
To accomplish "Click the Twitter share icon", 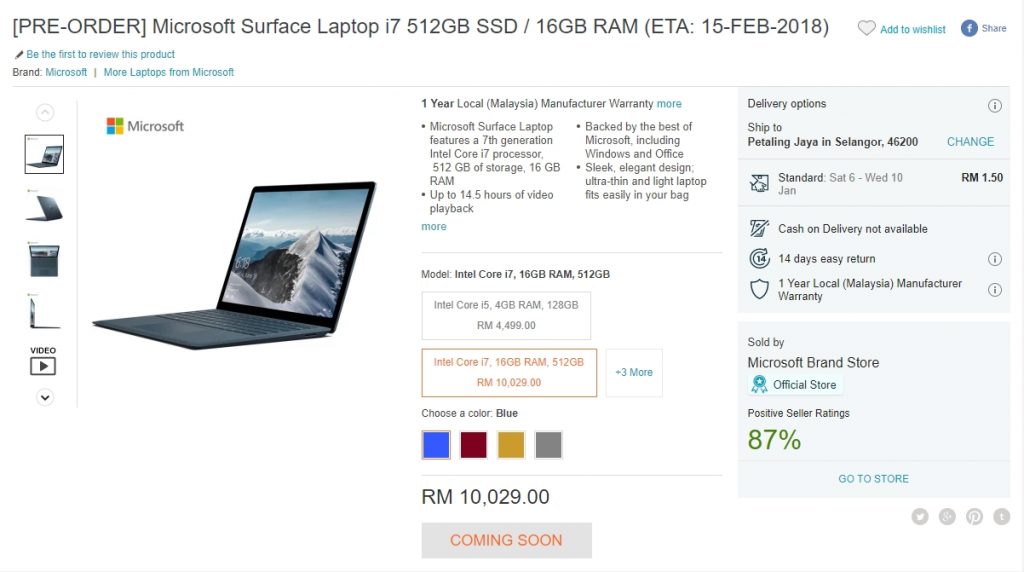I will (x=920, y=517).
